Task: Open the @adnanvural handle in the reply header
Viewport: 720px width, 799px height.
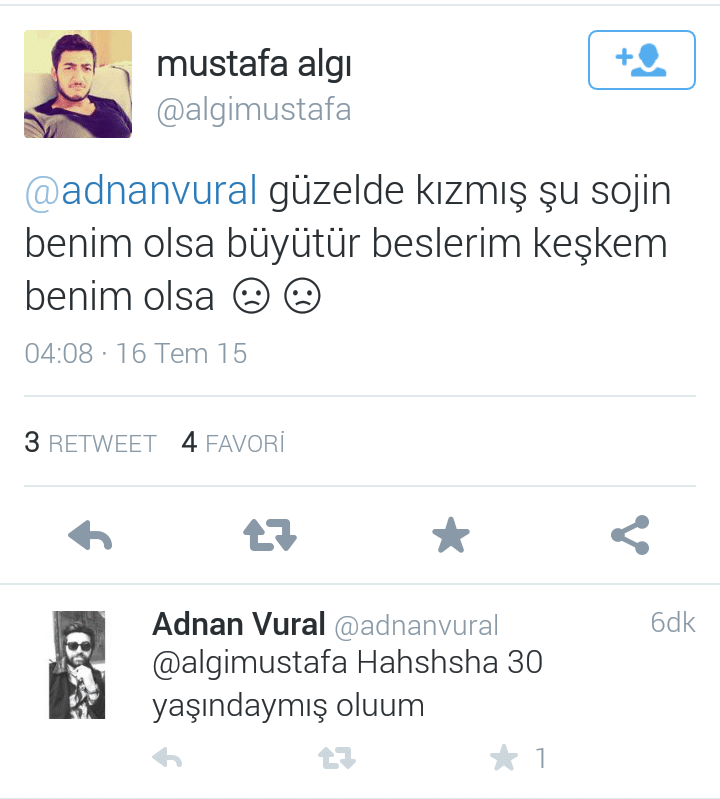Action: pos(416,626)
